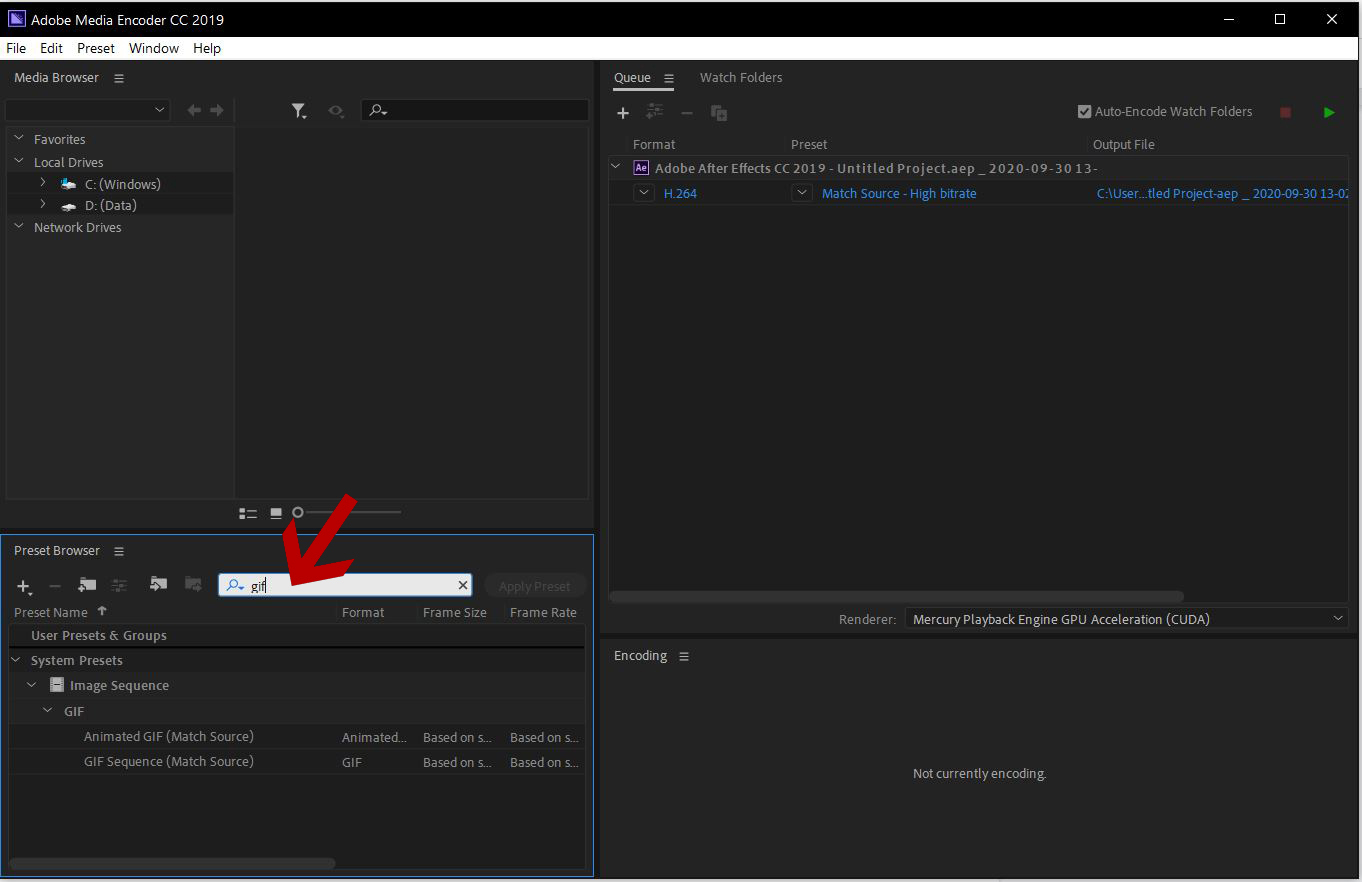
Task: Open the Renderer Mercury Playback Engine dropdown
Action: pyautogui.click(x=1126, y=619)
